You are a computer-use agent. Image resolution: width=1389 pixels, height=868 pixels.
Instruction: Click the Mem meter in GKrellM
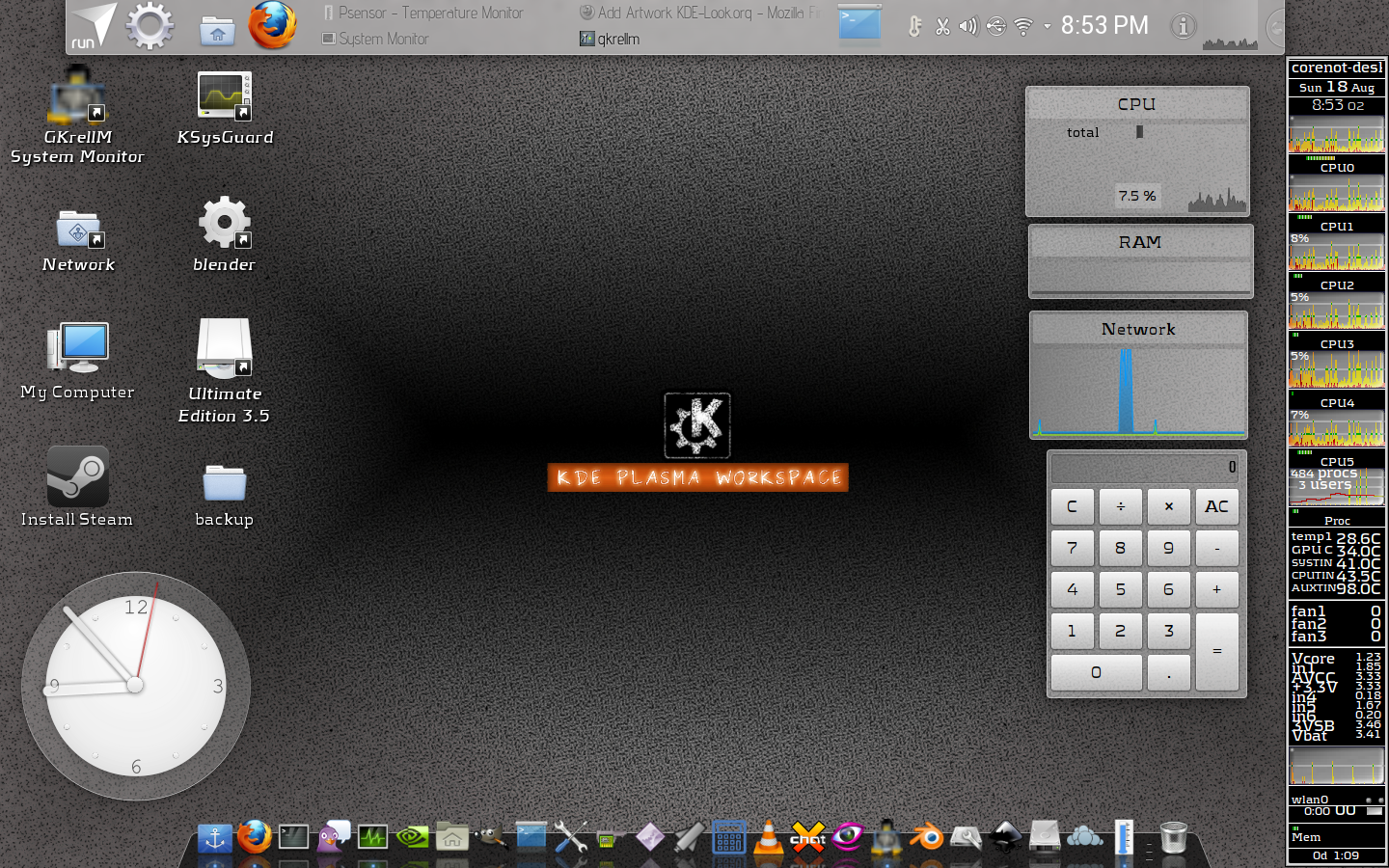1337,837
